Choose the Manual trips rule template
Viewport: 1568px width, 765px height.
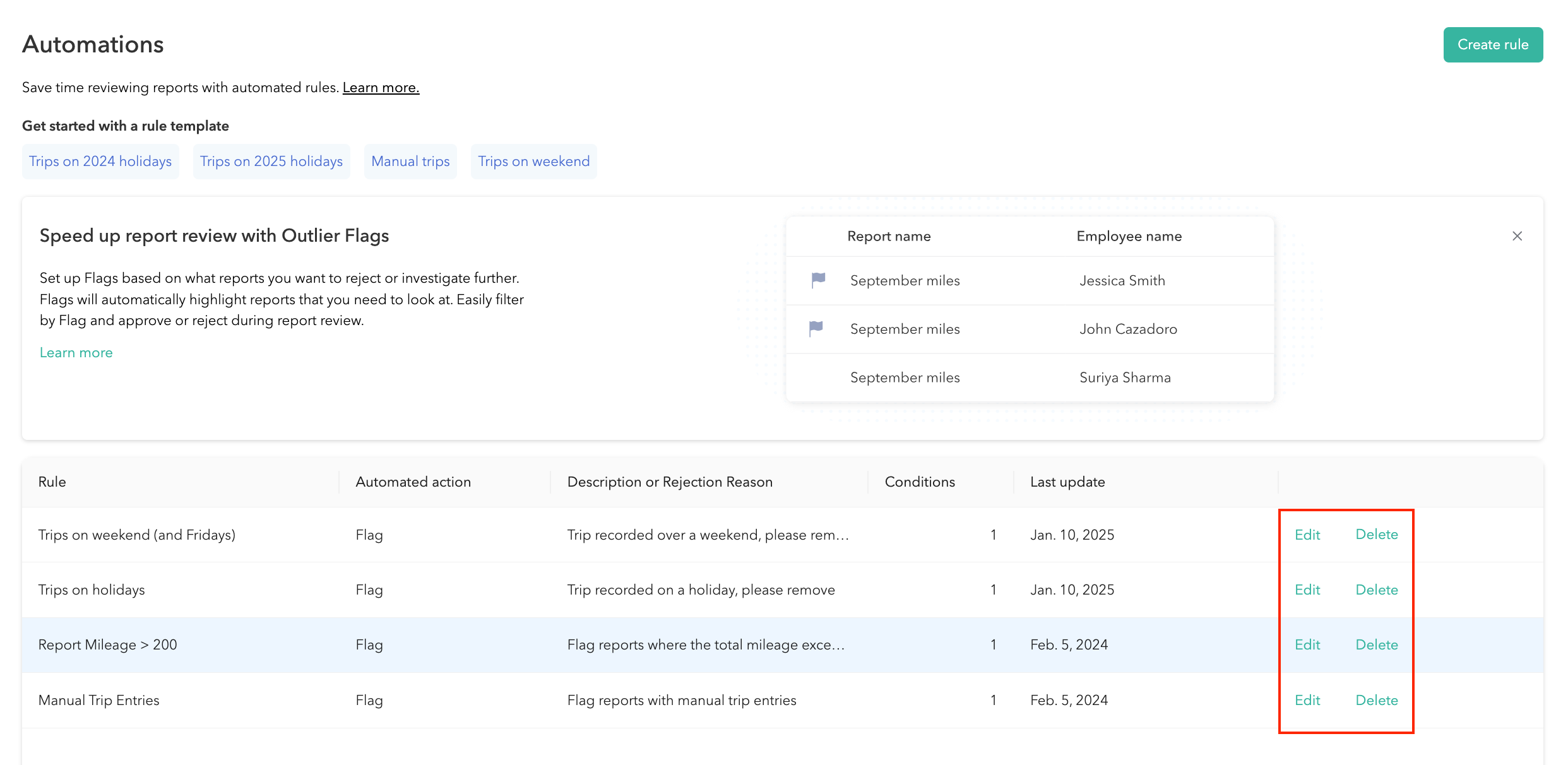tap(410, 162)
